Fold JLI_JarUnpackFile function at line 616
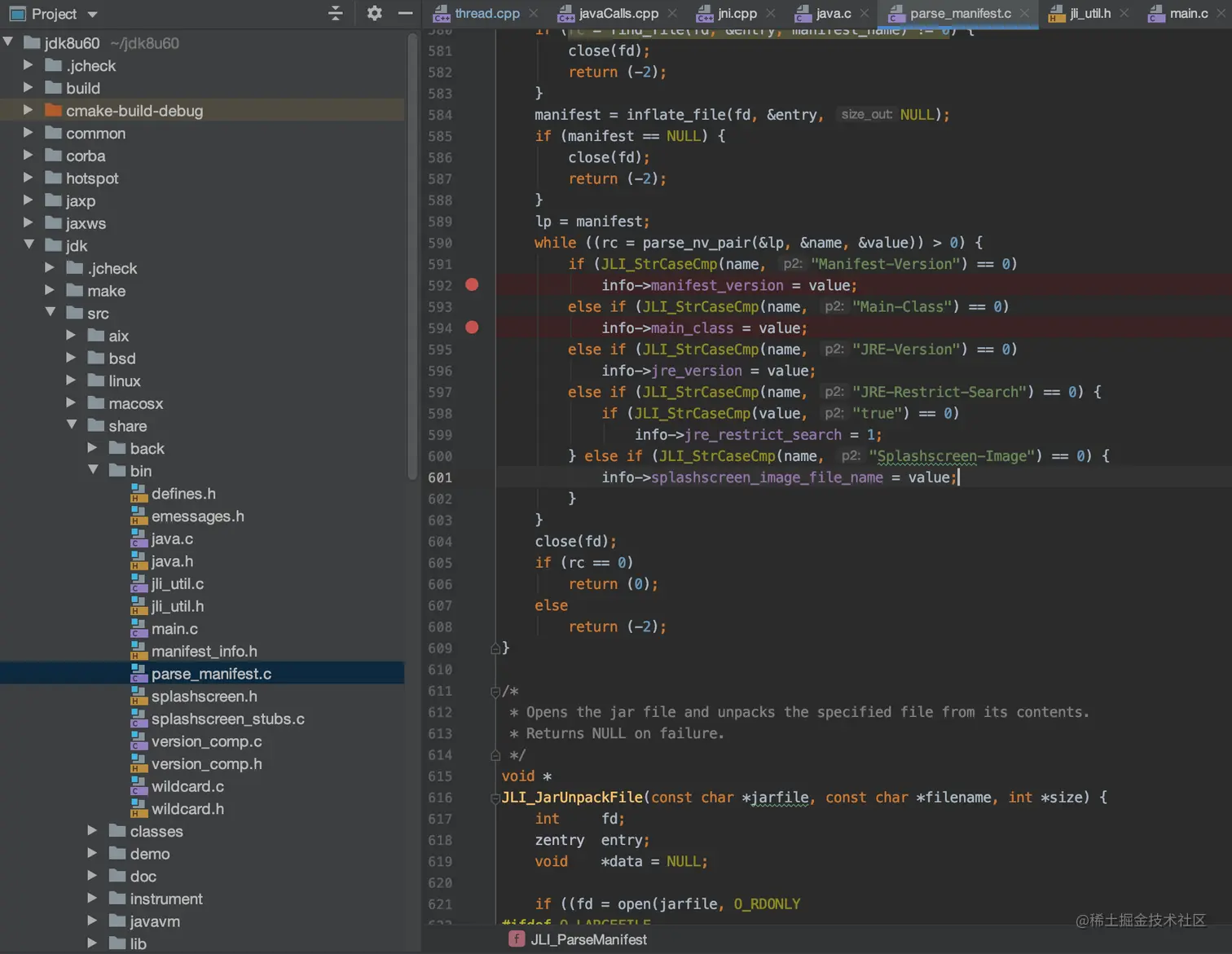 coord(495,798)
